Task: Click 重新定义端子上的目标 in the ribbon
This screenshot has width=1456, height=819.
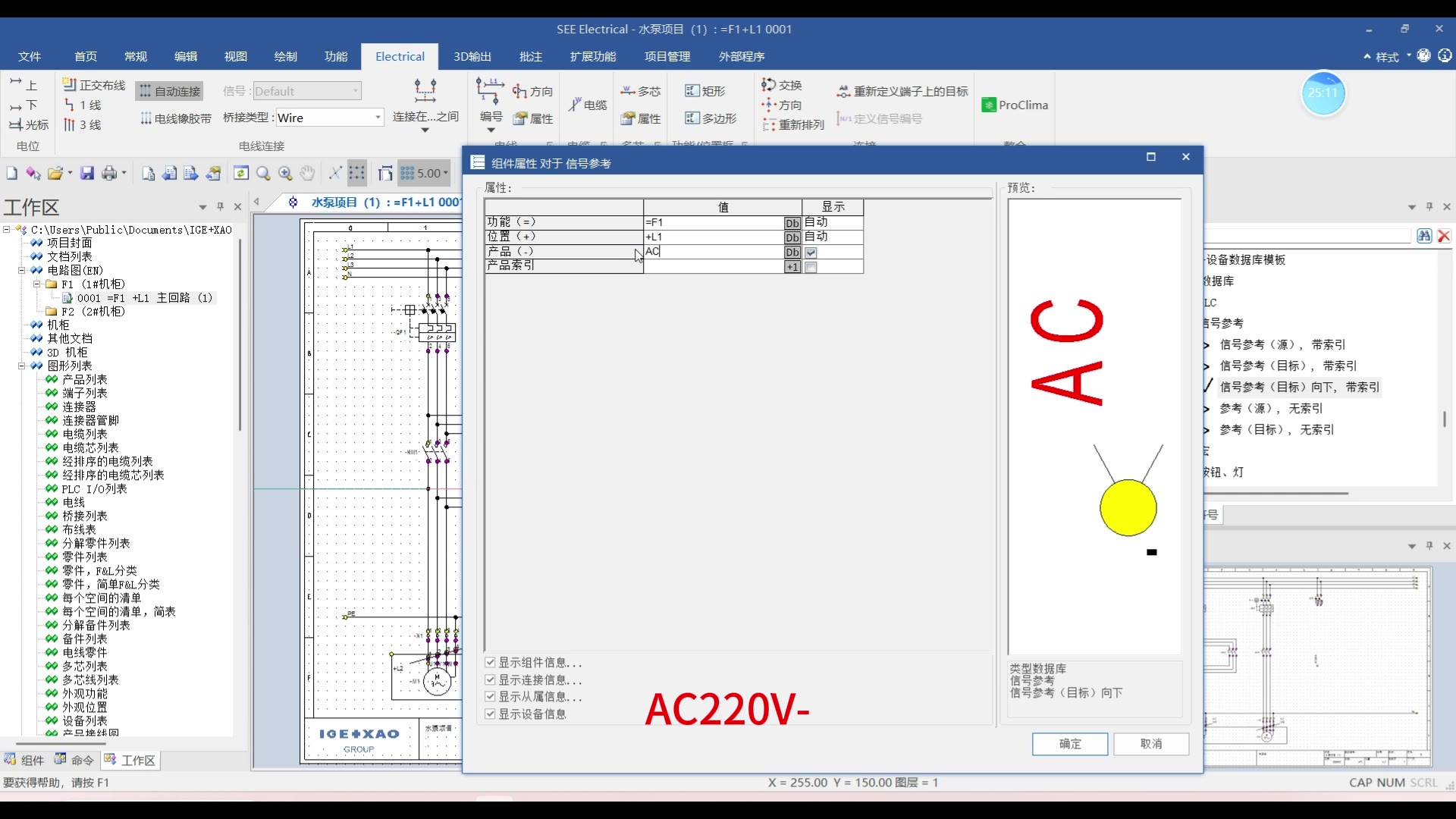Action: (902, 91)
